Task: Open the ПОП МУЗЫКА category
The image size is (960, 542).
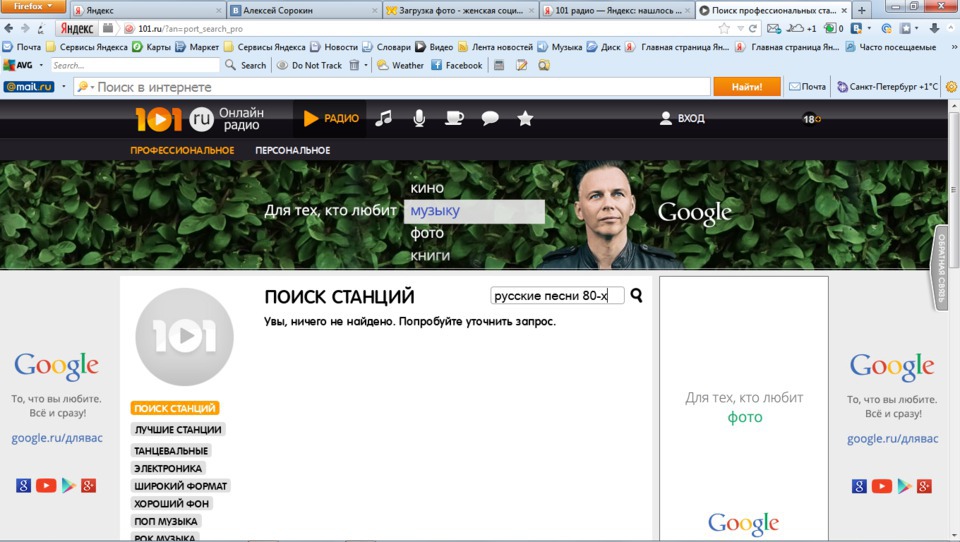Action: click(166, 521)
